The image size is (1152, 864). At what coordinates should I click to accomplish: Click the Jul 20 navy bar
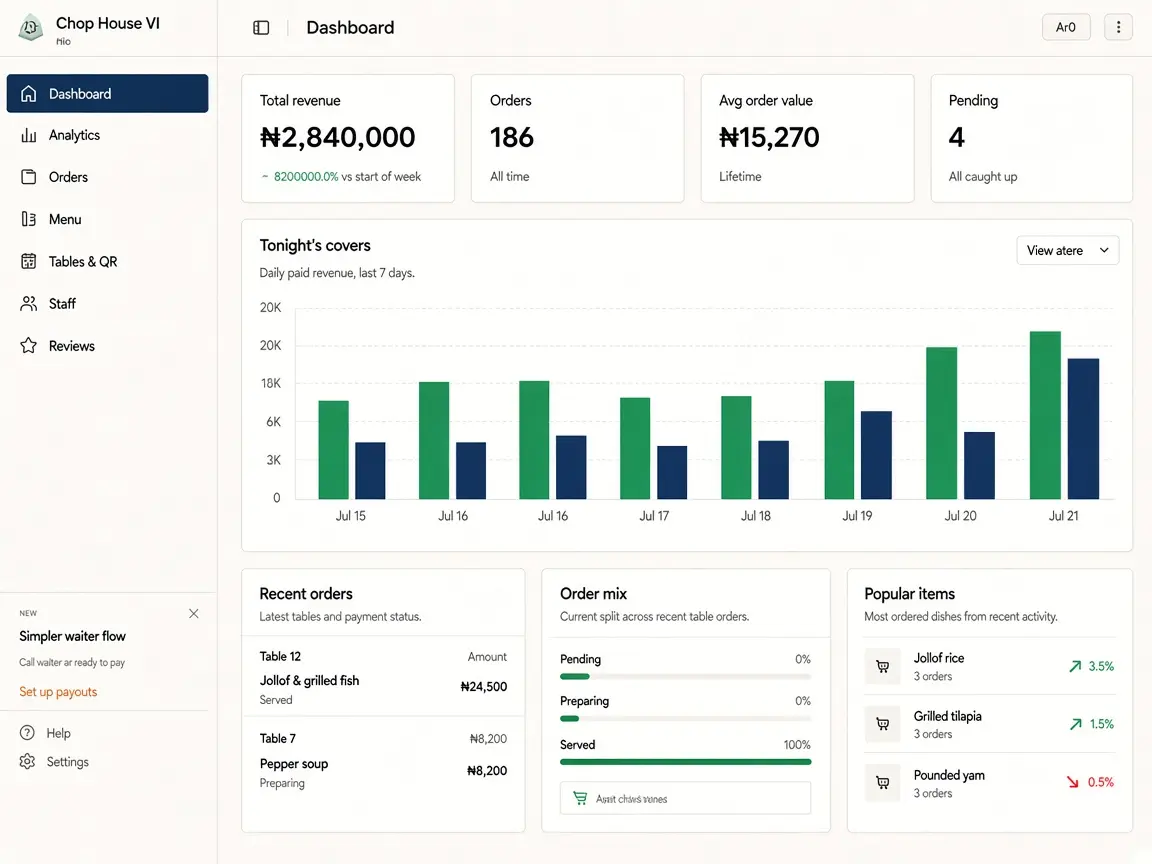[979, 466]
